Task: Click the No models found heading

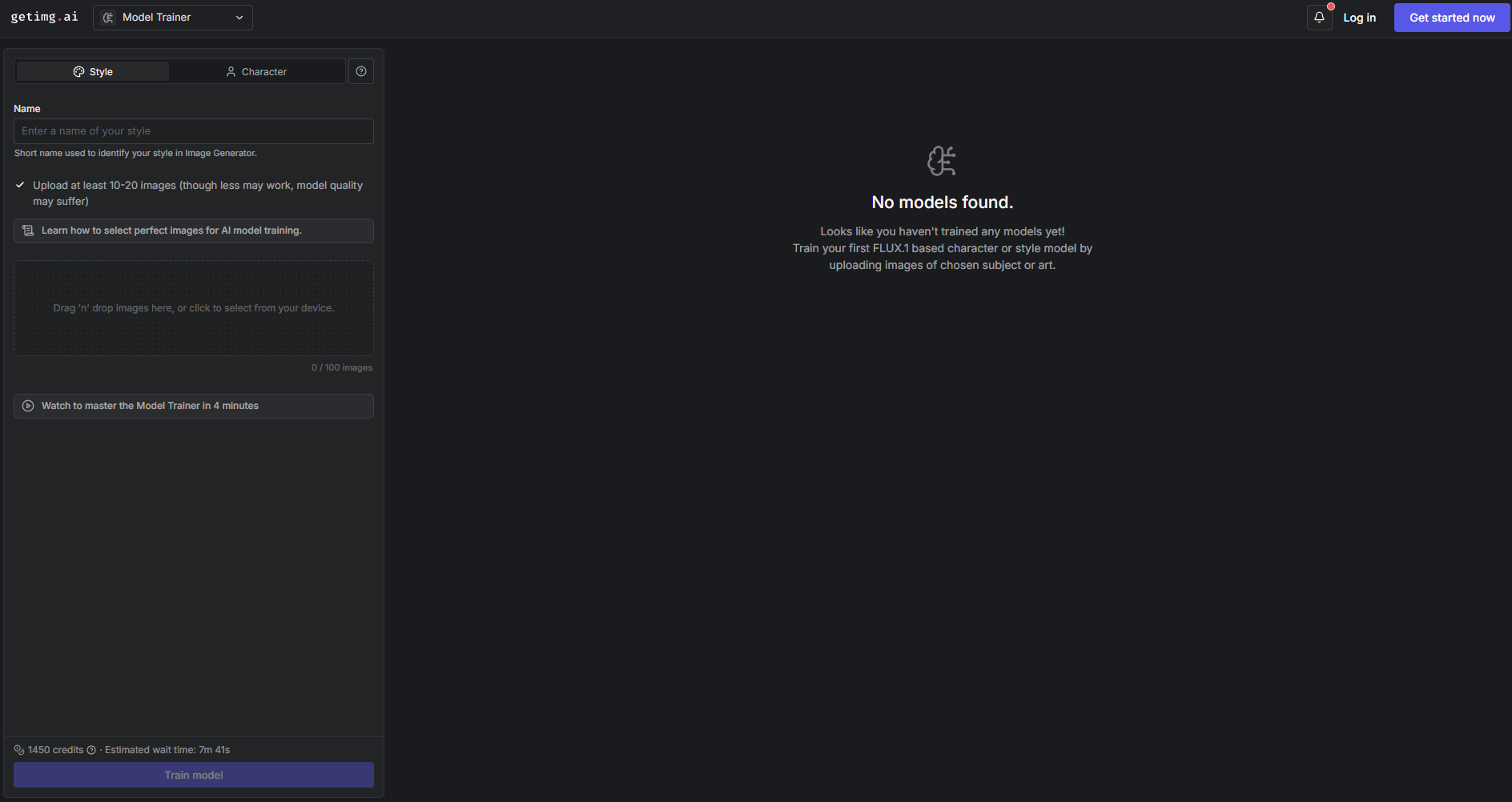Action: point(942,203)
